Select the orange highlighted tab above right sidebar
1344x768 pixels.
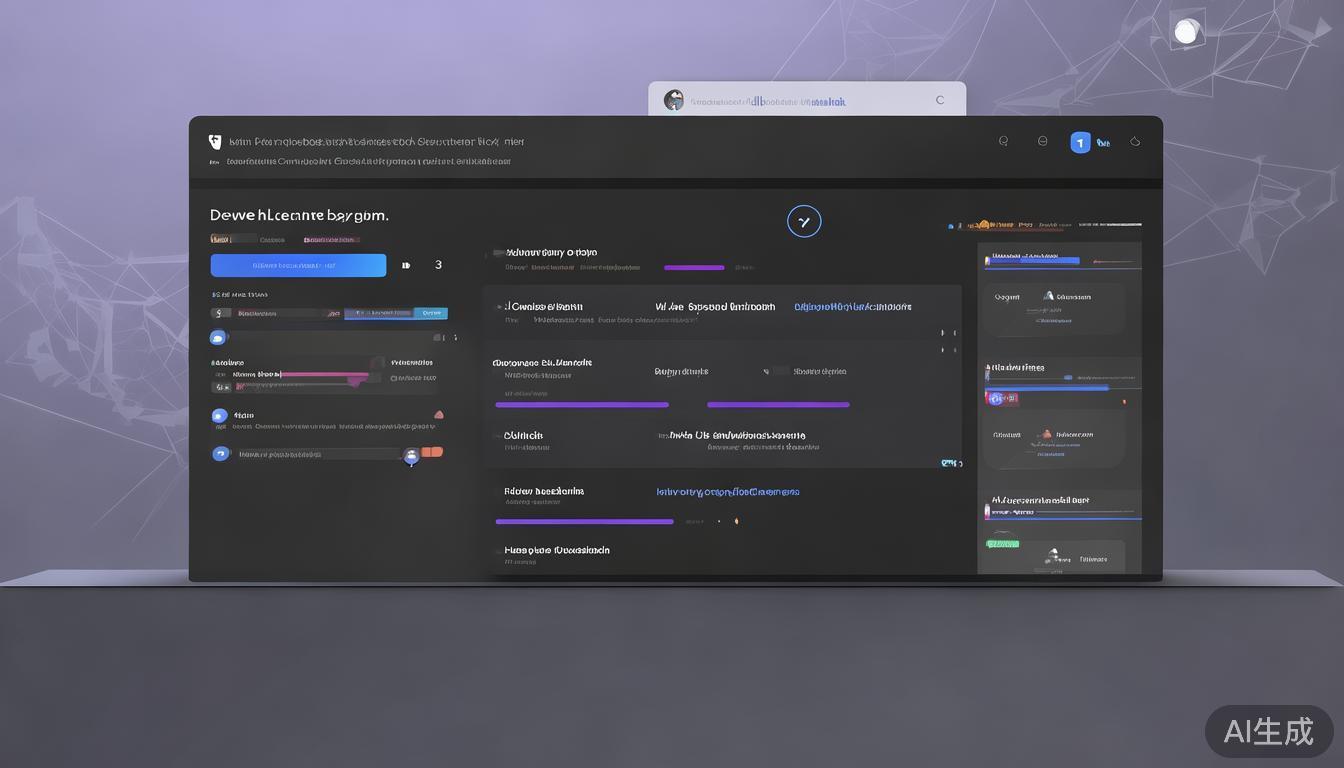983,226
